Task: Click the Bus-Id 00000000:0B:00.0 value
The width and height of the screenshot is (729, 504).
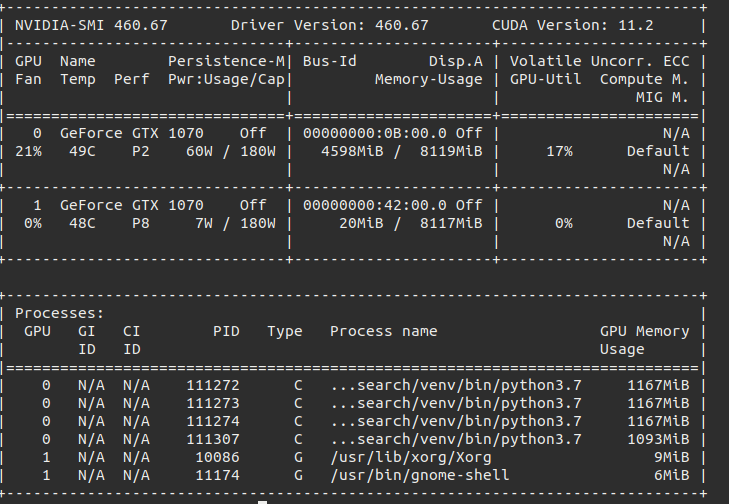Action: [375, 133]
